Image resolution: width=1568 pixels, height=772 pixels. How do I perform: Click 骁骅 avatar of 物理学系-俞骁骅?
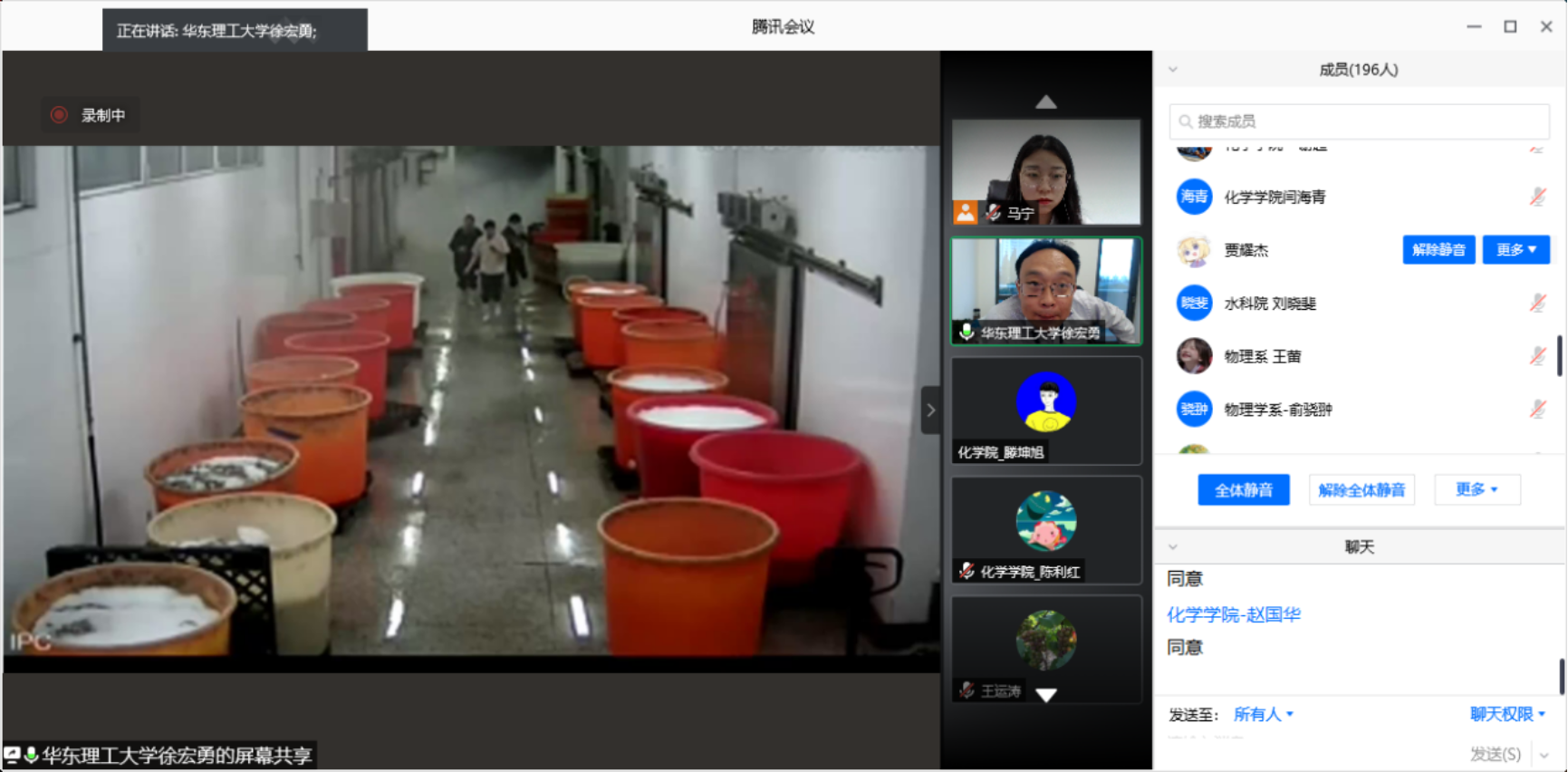point(1194,410)
